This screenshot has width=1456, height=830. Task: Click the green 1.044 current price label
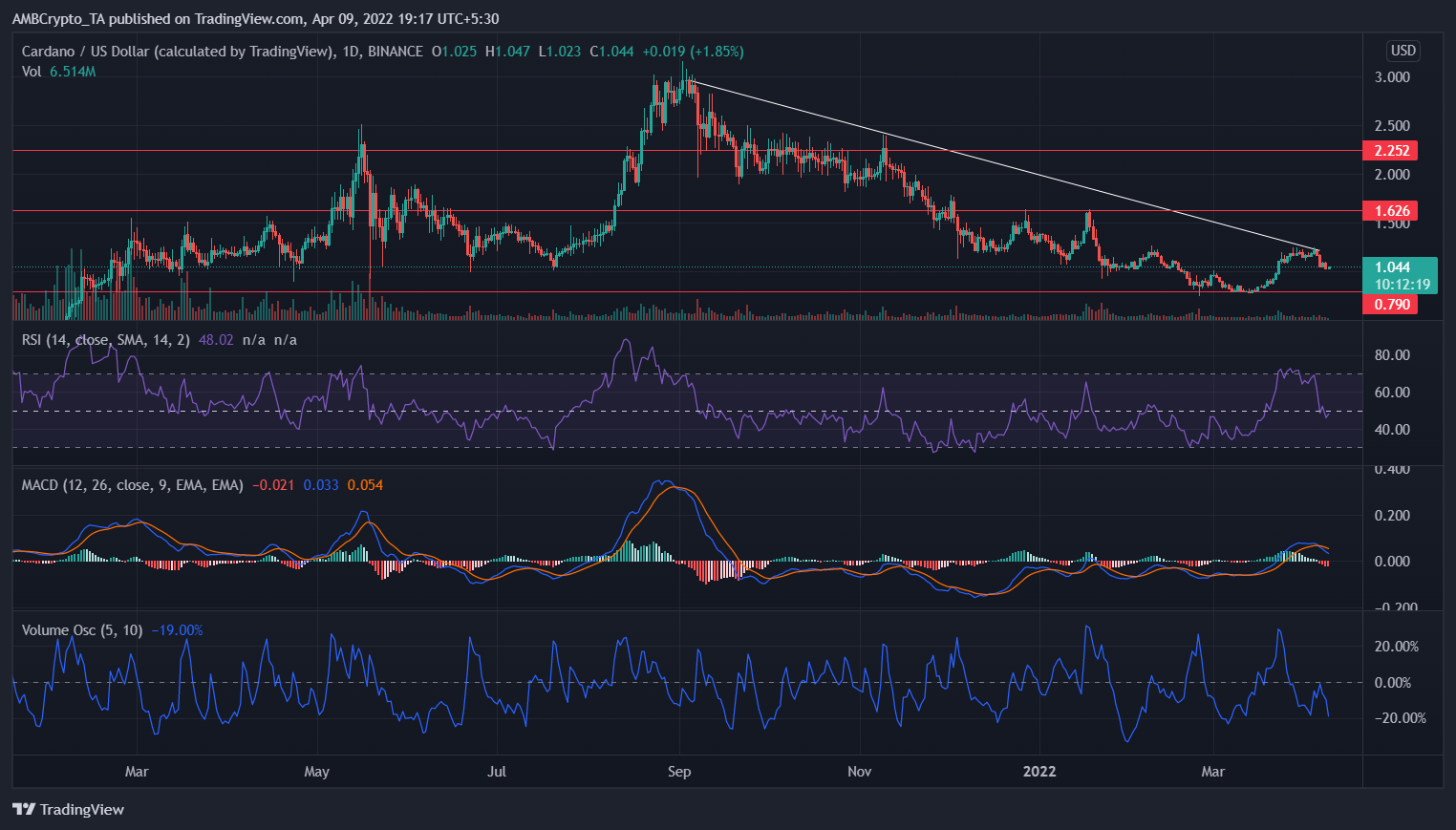click(x=1392, y=267)
